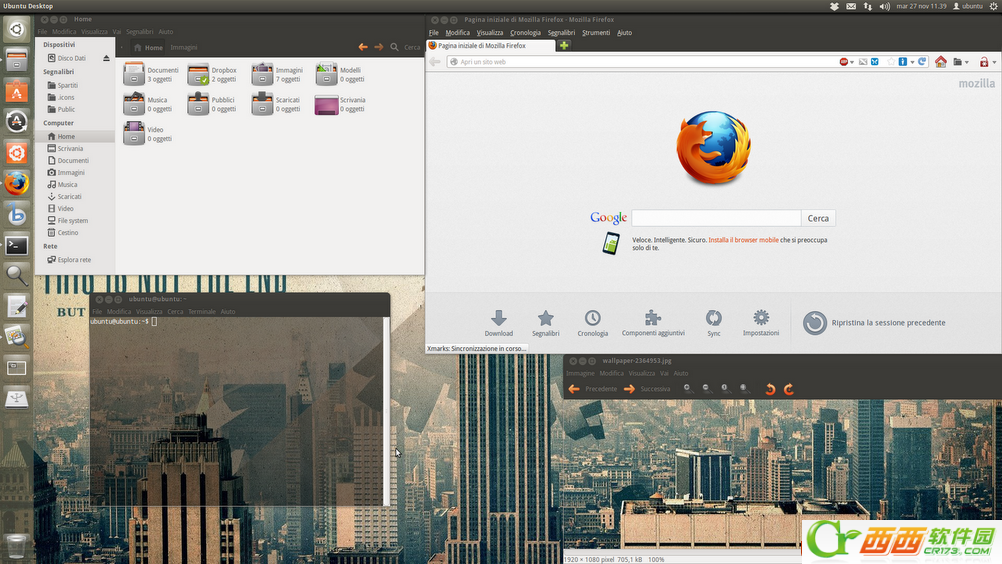Click the terminal window scrollbar
Viewport: 1002px width, 564px height.
click(386, 411)
